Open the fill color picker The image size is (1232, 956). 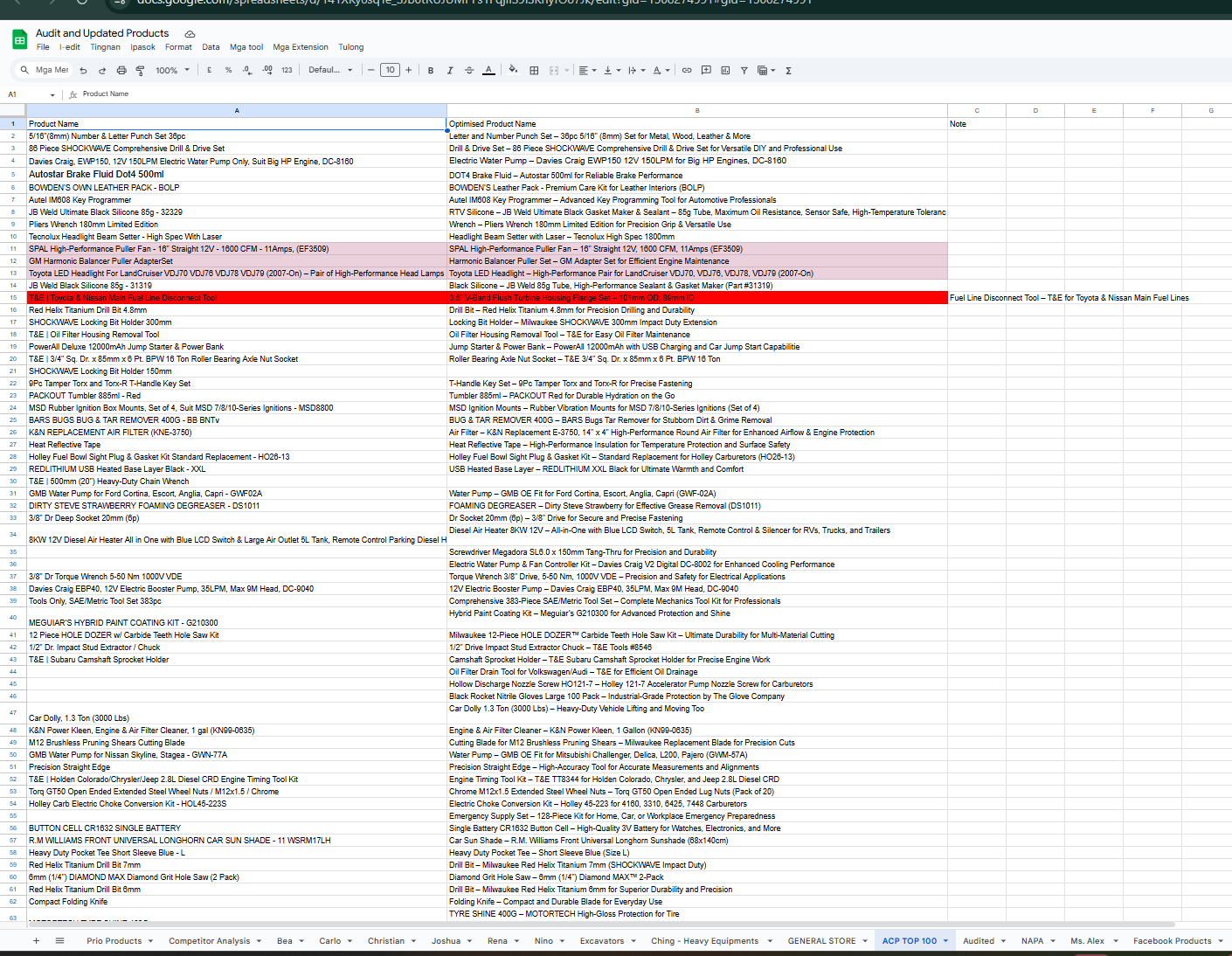513,70
